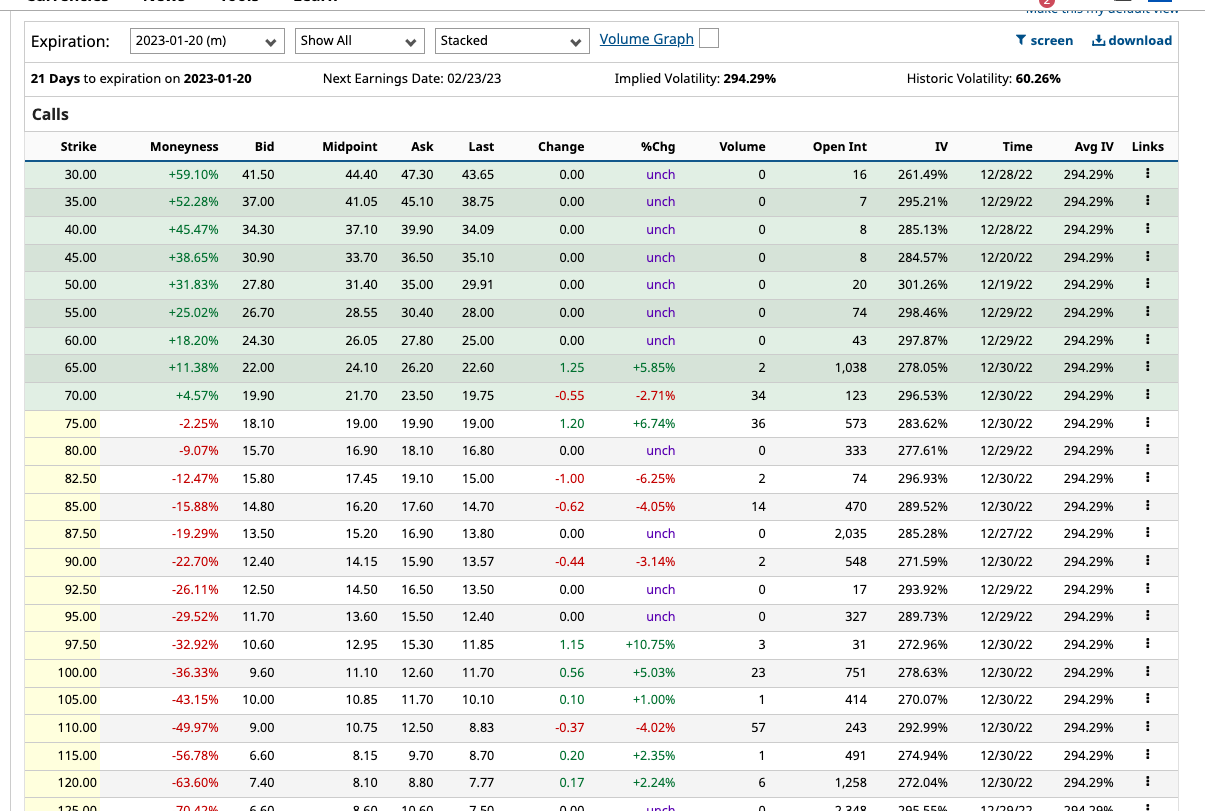
Task: Open links menu for 87.50 strike row
Action: pyautogui.click(x=1147, y=533)
